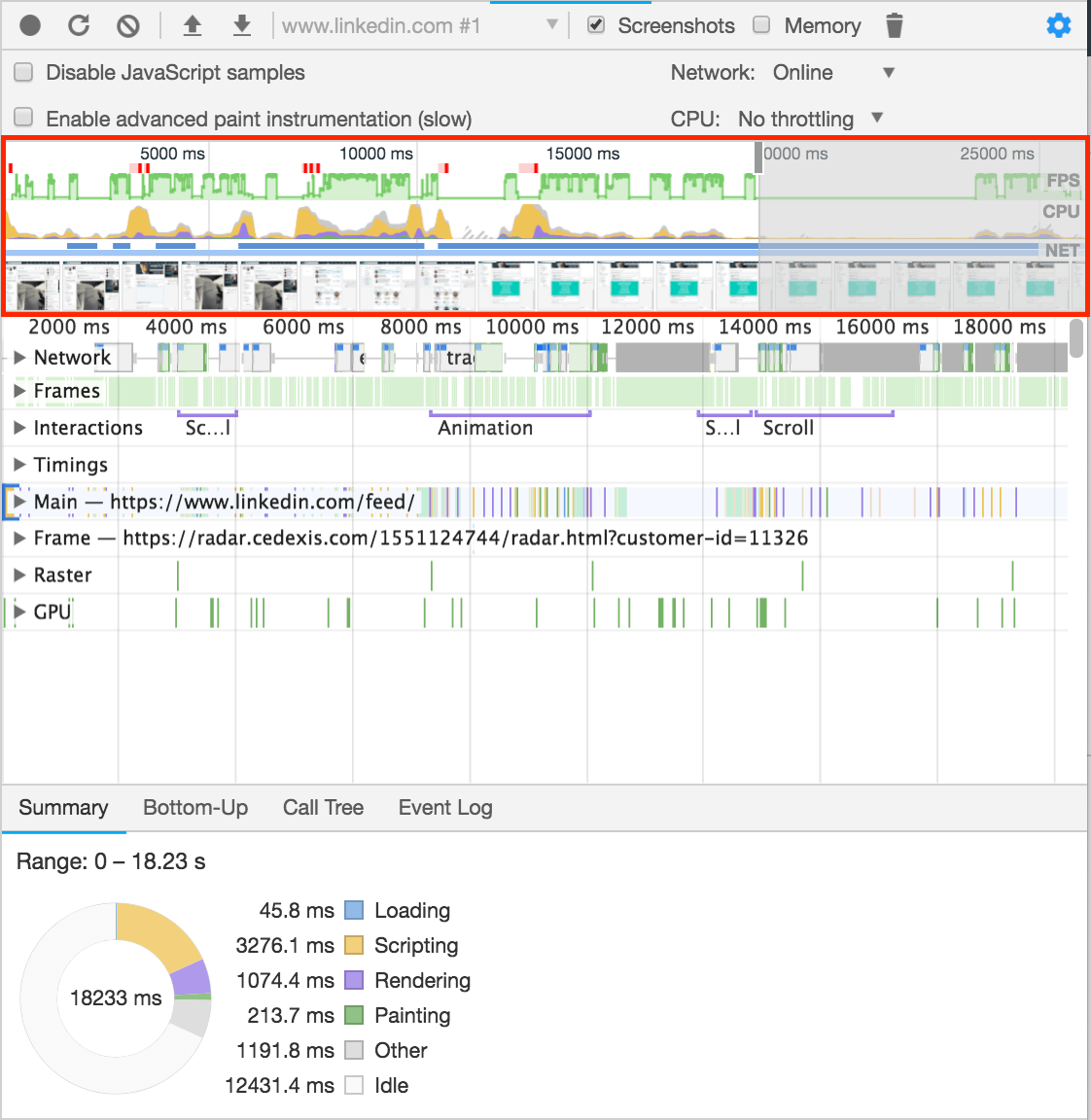Screen dimensions: 1091x1120
Task: Click the Idle color swatch
Action: (354, 1085)
